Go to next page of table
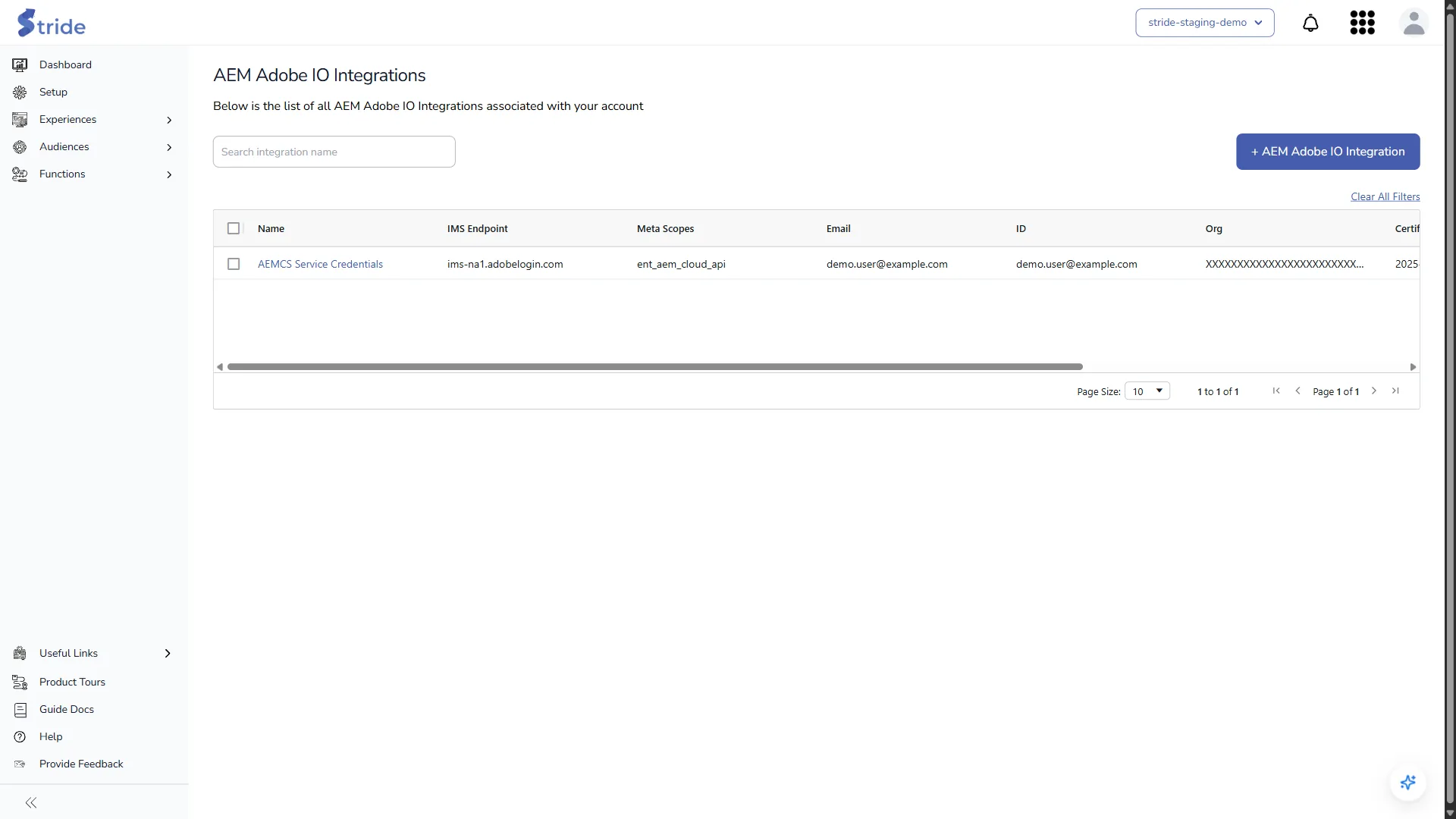The image size is (1456, 819). pos(1373,391)
